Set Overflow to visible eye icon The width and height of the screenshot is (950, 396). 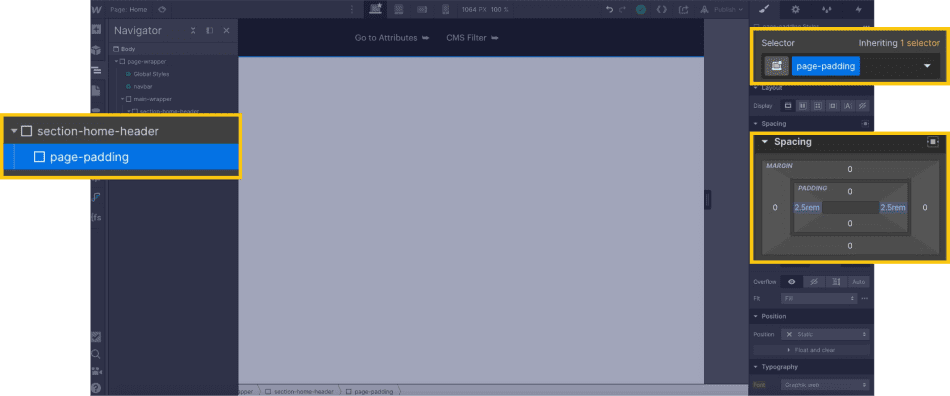[791, 282]
